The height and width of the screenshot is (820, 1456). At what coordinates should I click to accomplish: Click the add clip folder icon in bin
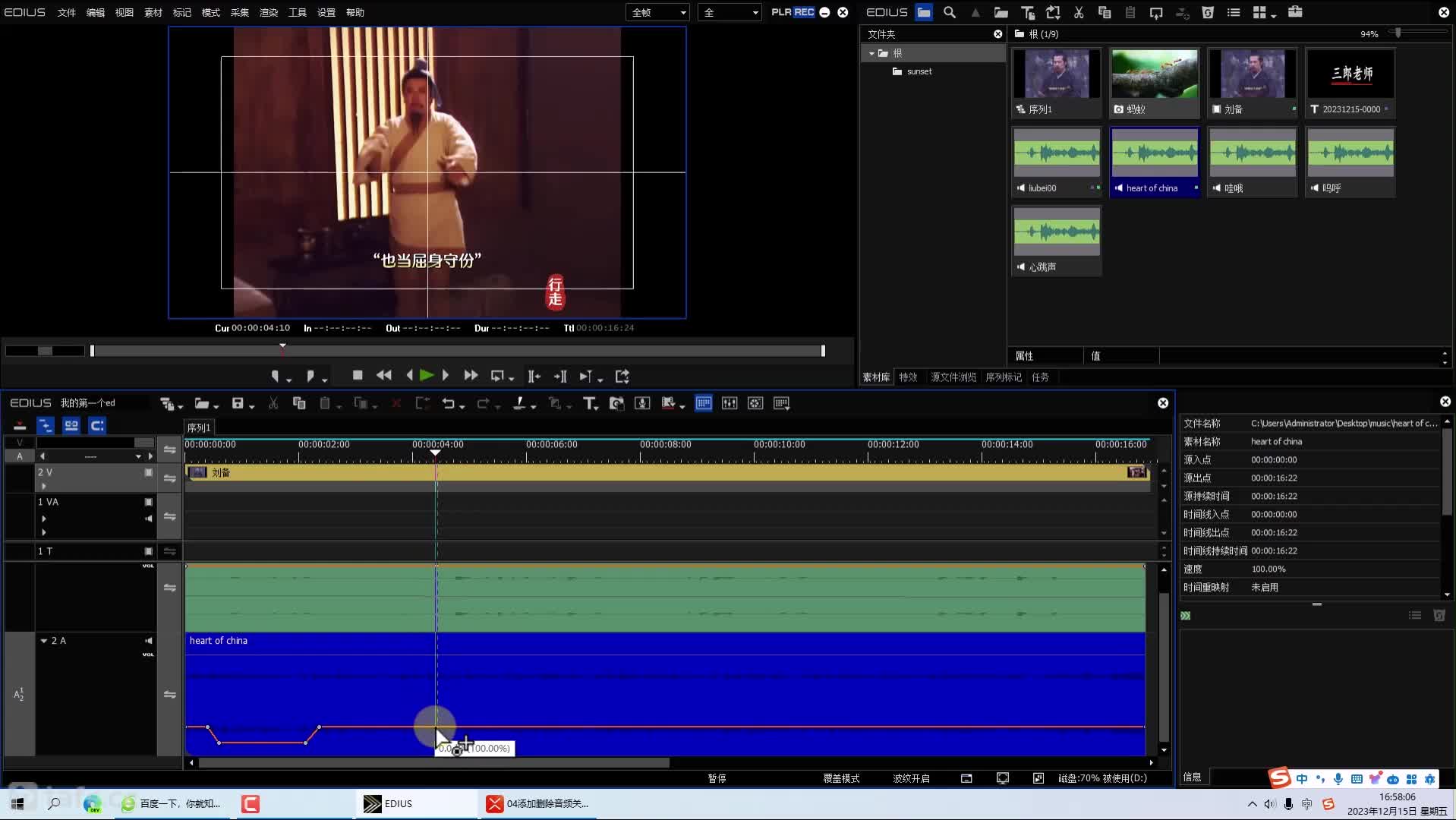click(x=1001, y=12)
